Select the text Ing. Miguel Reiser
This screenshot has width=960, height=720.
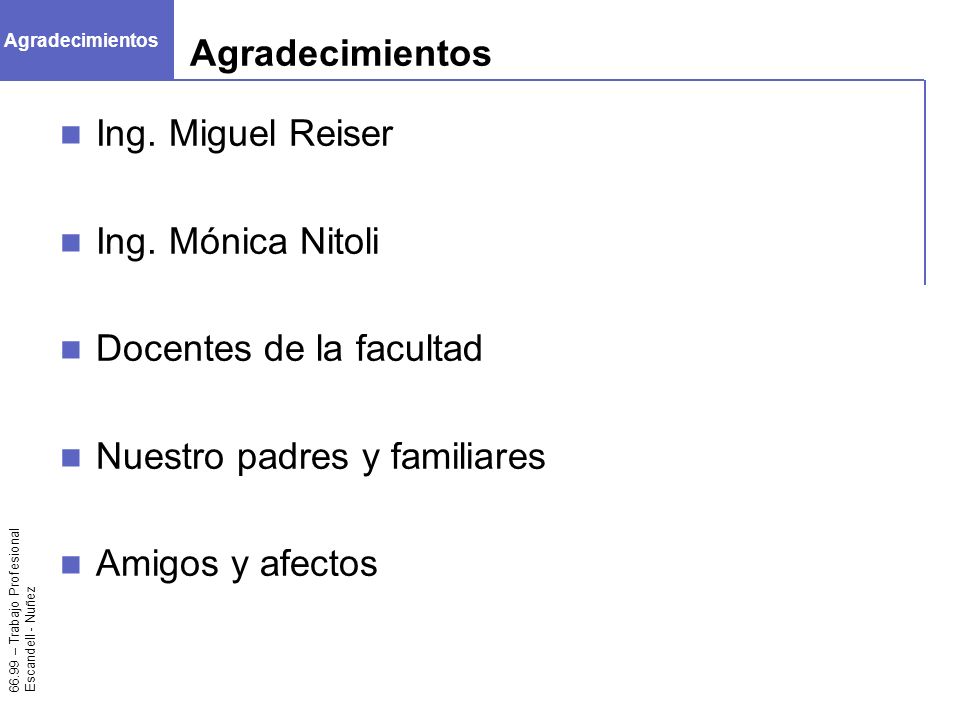point(244,134)
